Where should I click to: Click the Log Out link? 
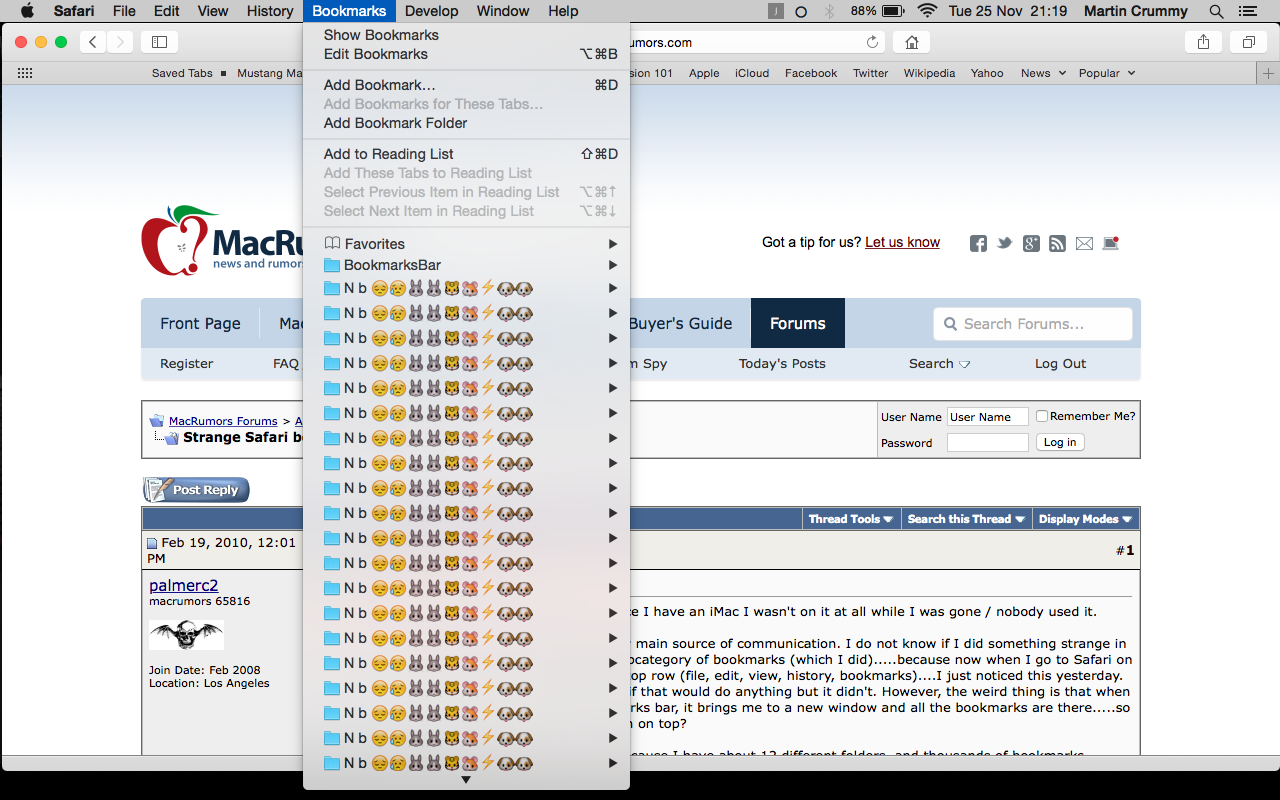click(1060, 364)
